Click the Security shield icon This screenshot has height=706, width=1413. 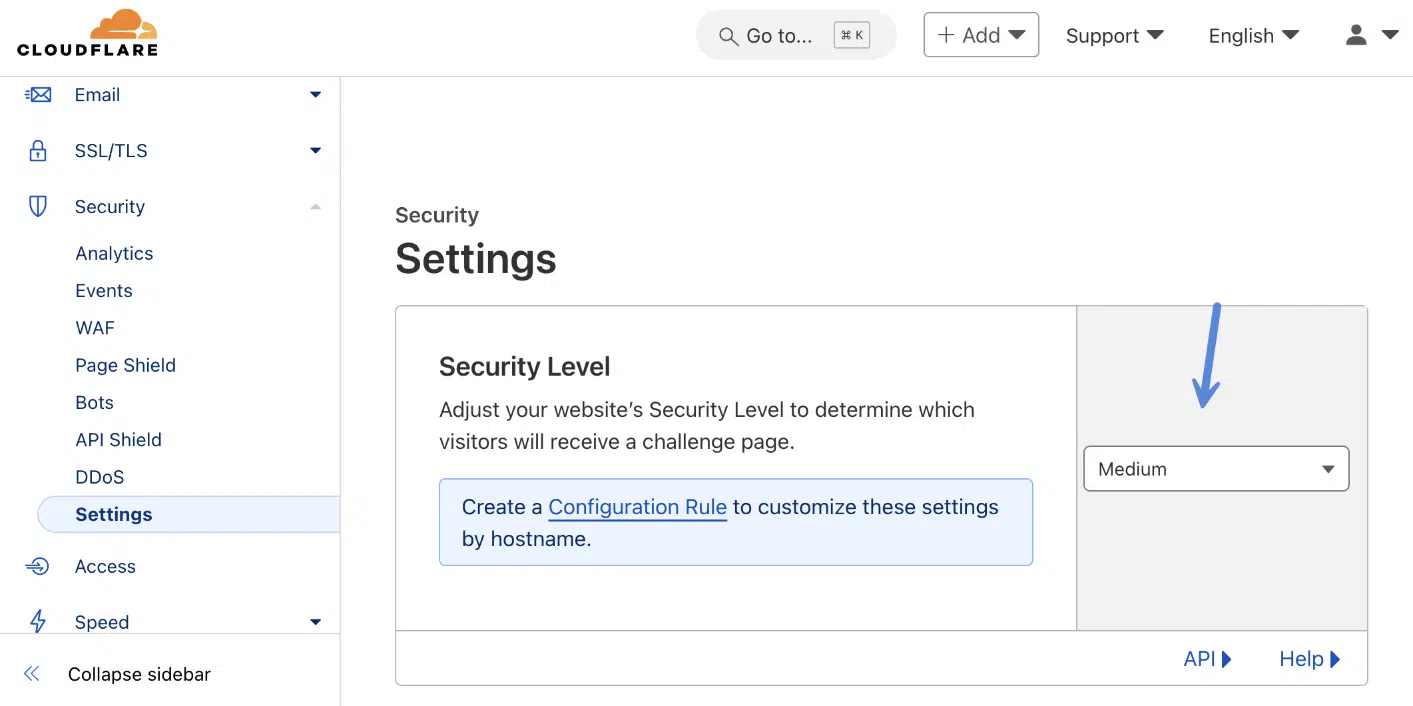click(x=37, y=206)
